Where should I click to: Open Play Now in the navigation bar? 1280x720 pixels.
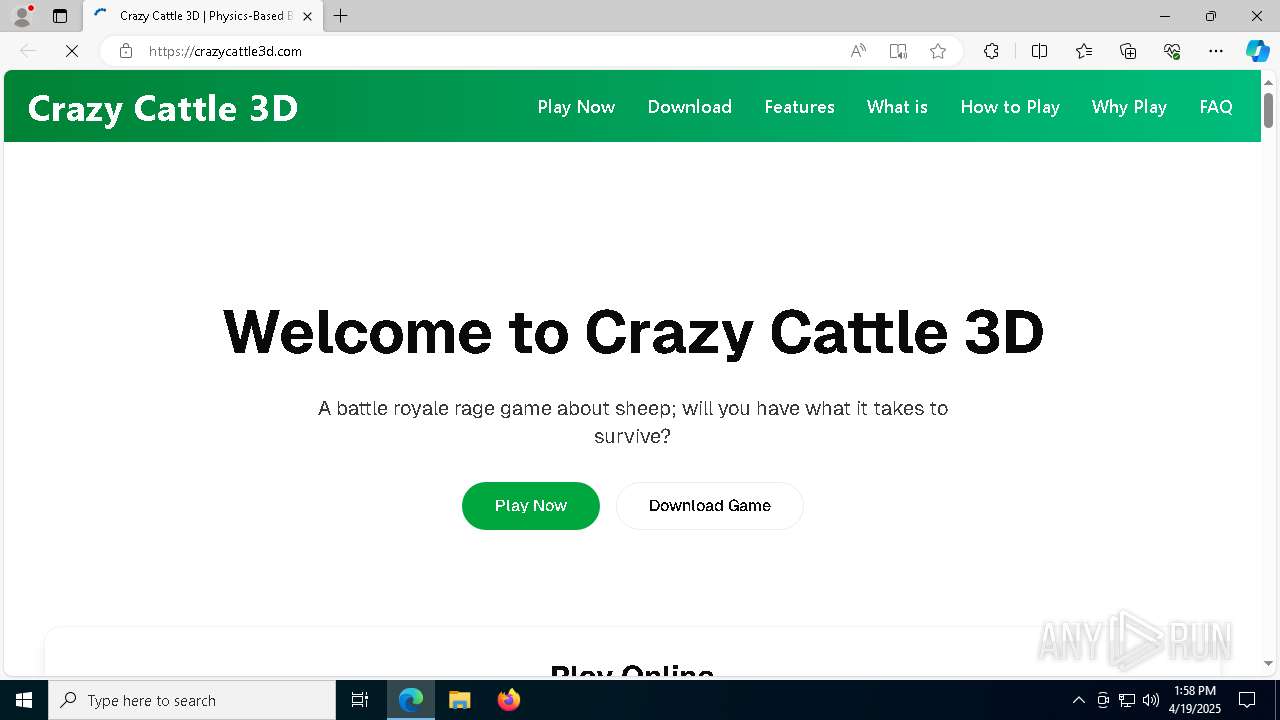pos(576,107)
